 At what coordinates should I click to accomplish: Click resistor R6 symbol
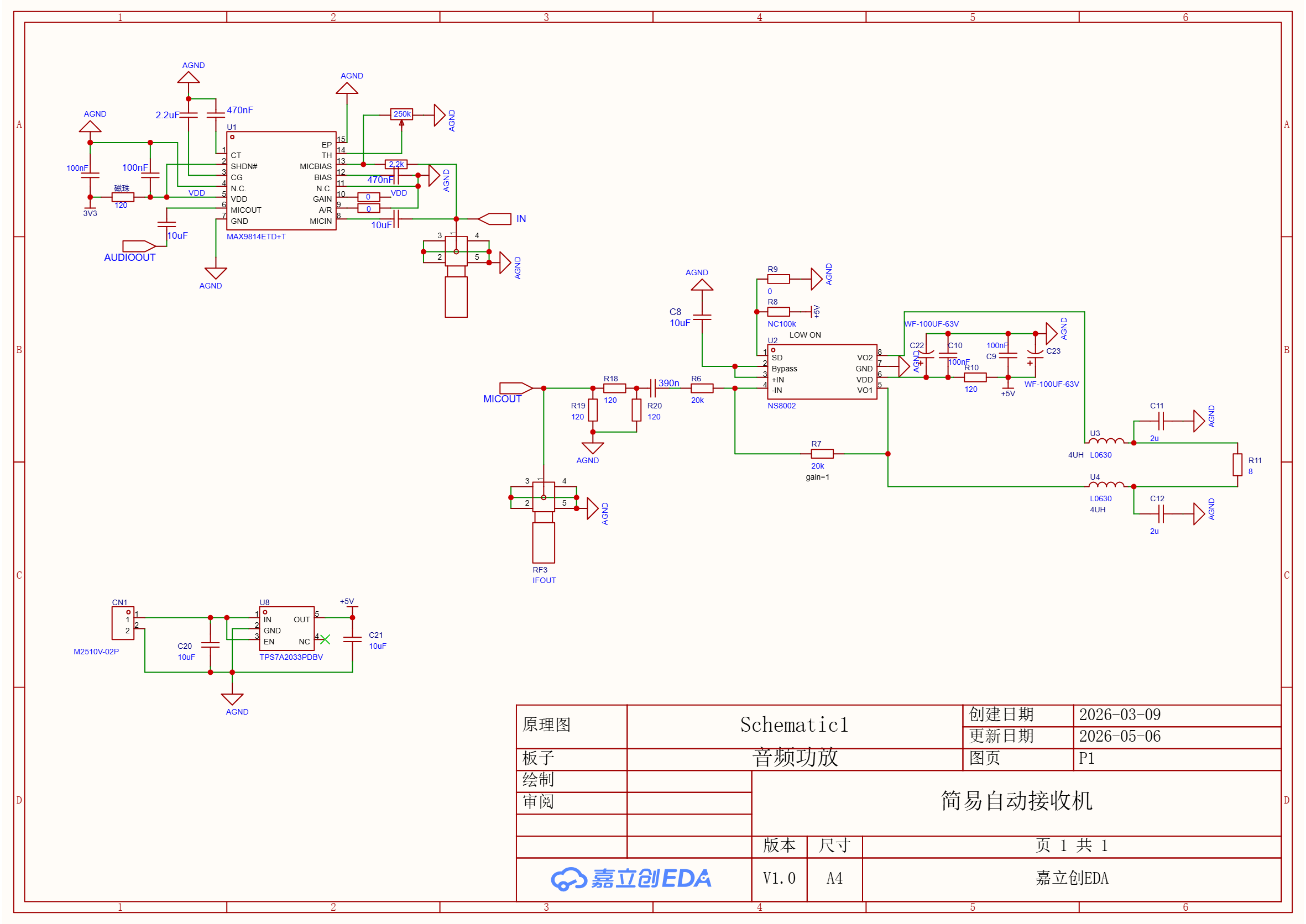(702, 388)
